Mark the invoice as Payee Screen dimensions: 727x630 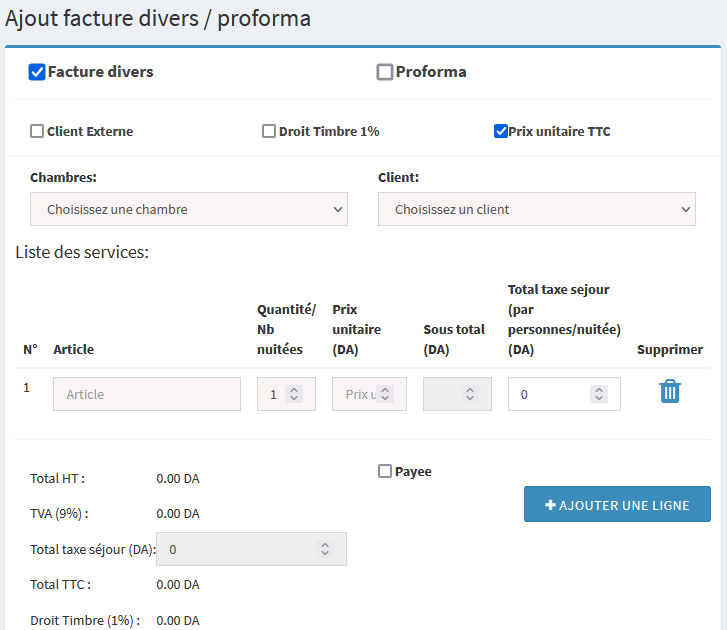click(385, 471)
